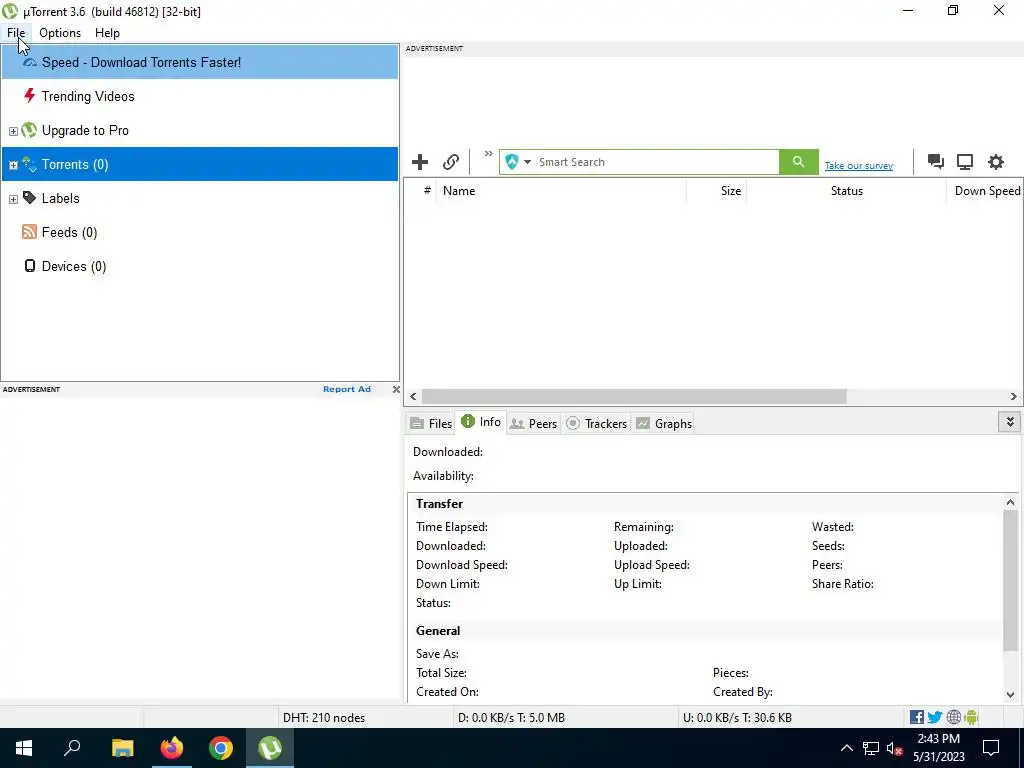Collapse the detail pane with double chevron

point(1010,422)
